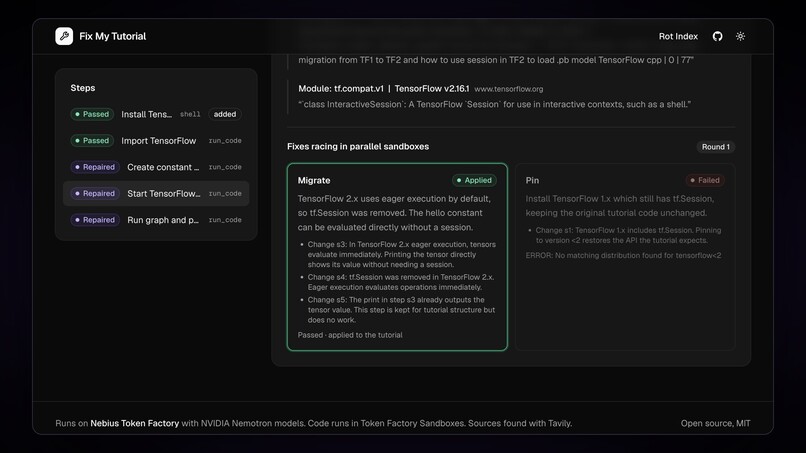Select the Run graph and p... step
Screen dimensions: 806x453
tap(156, 220)
